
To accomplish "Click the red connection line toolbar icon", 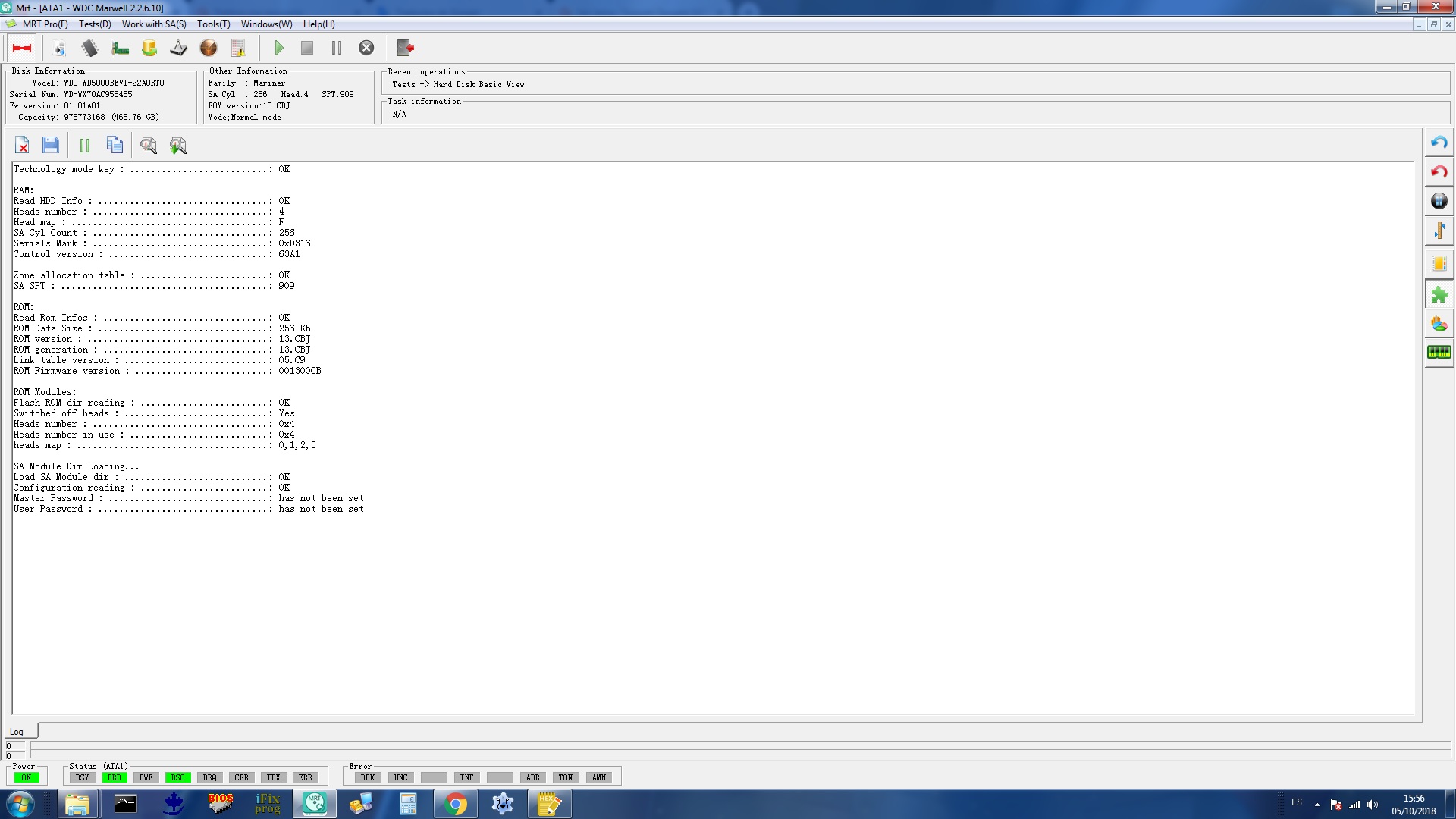I will coord(22,48).
